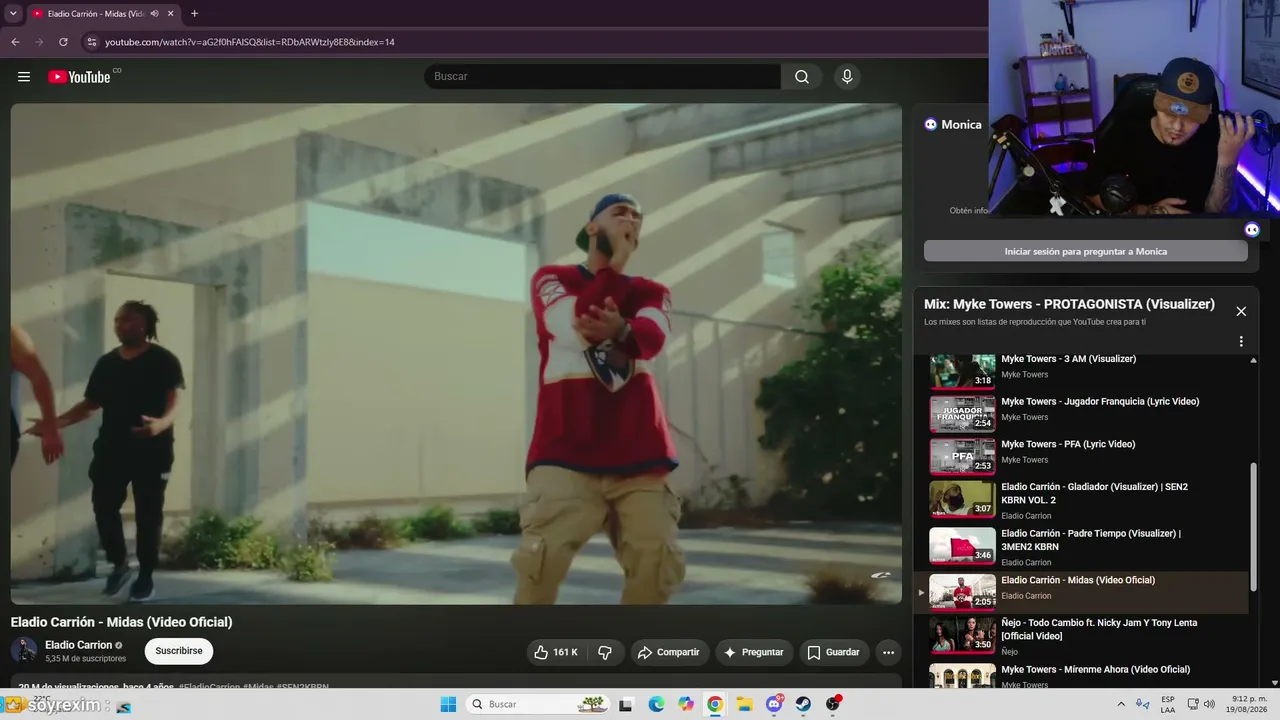This screenshot has width=1280, height=720.
Task: Subscribe to Eladio Carrion via Suscribirse
Action: (179, 651)
